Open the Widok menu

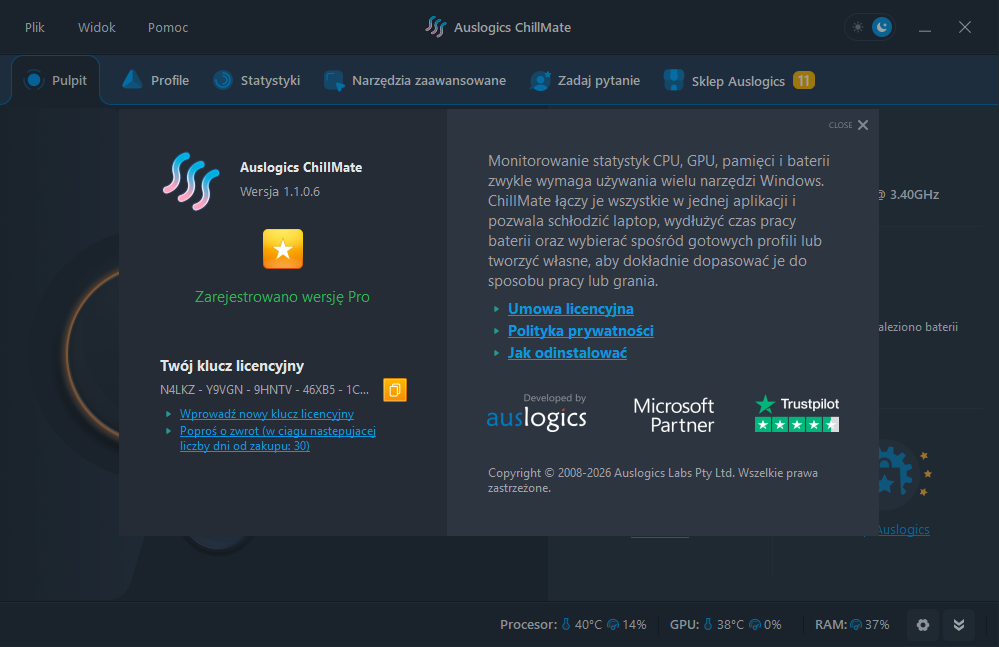click(97, 27)
